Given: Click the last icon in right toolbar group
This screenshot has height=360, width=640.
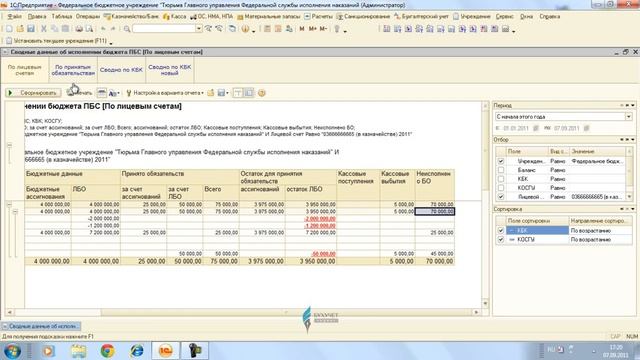Looking at the screenshot, I should coord(505,29).
